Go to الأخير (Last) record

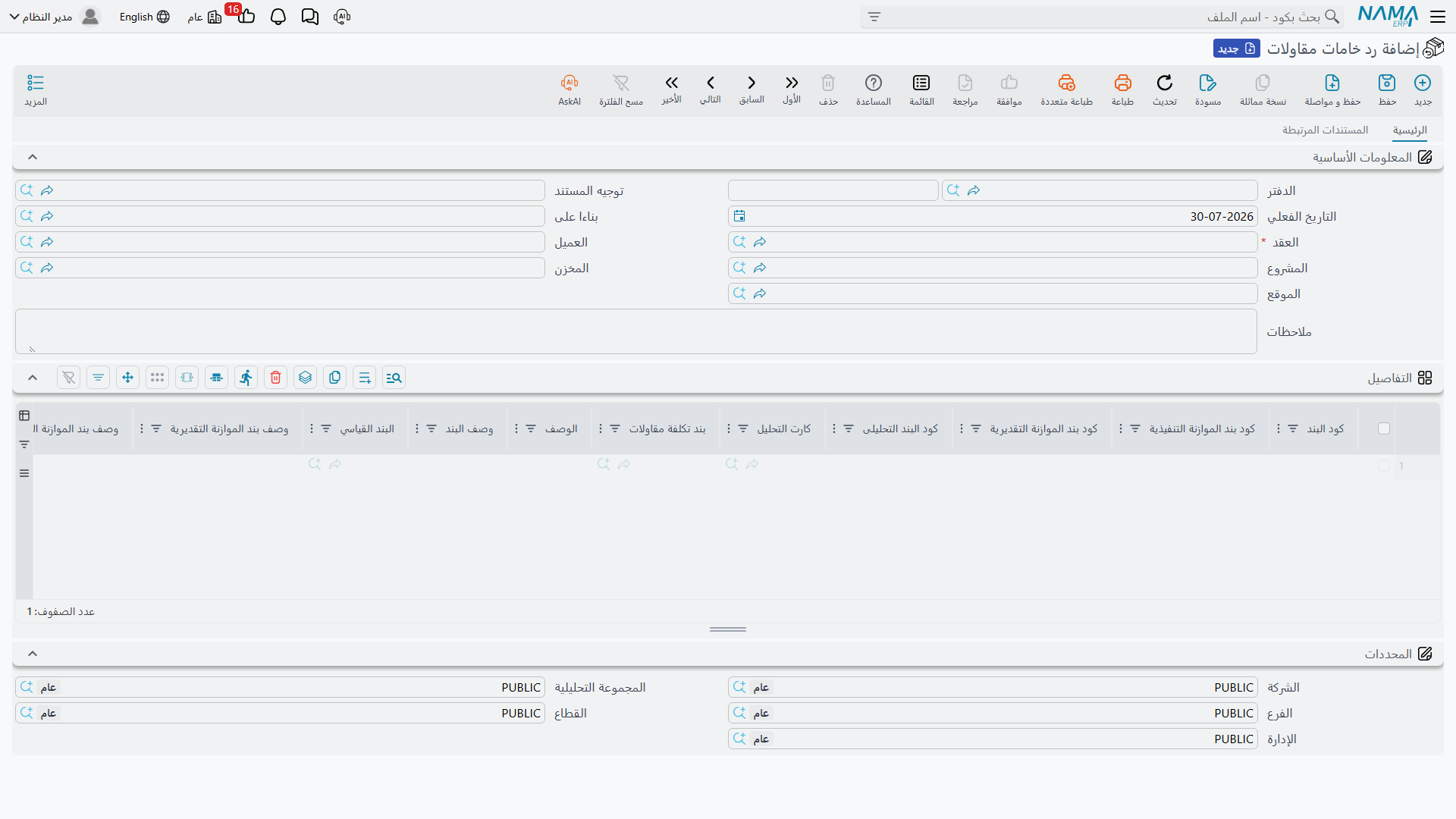point(671,83)
